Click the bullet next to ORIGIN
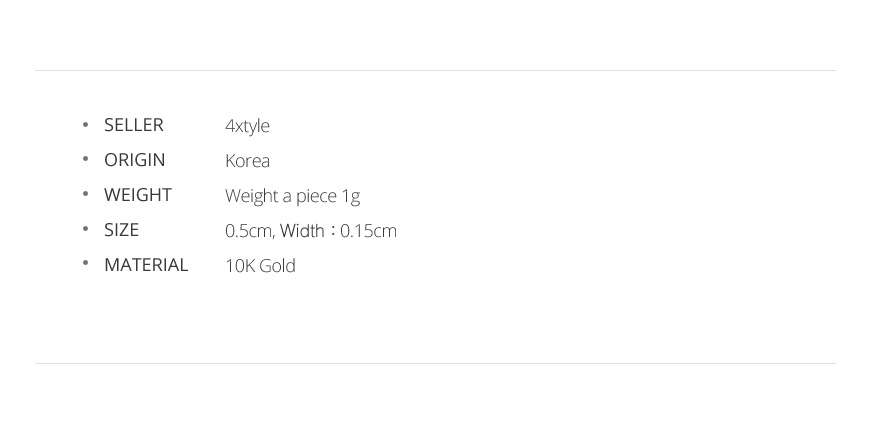 (85, 159)
